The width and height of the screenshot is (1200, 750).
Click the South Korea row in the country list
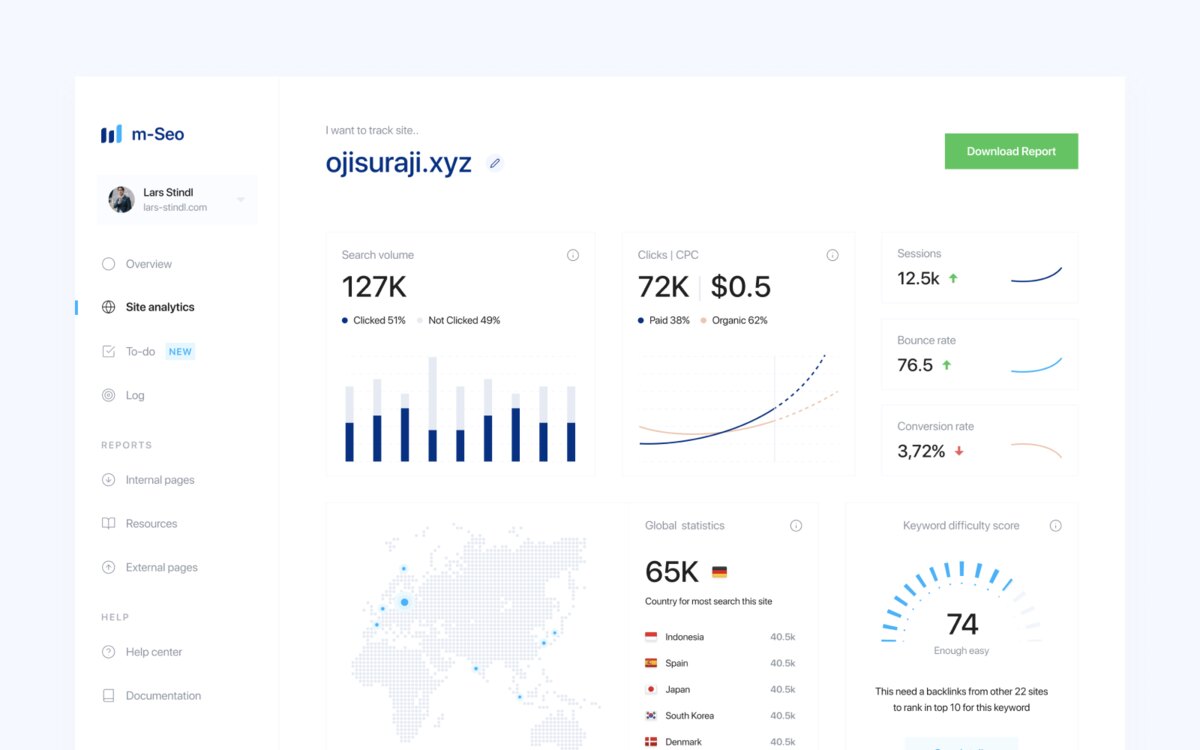(720, 715)
